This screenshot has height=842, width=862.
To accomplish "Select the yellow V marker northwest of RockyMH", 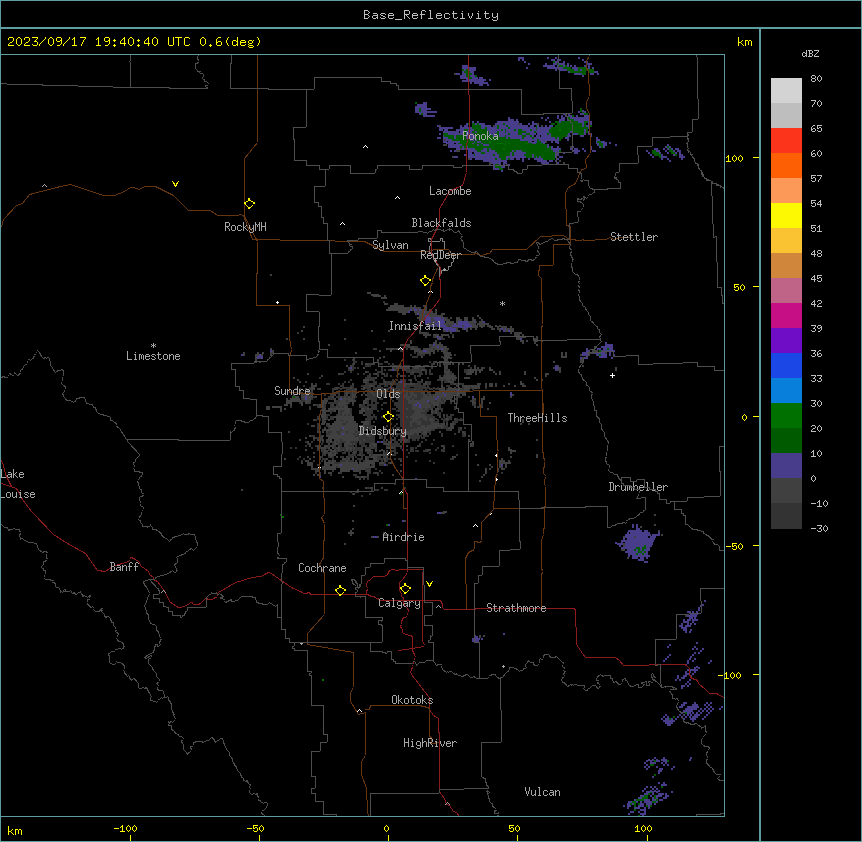I will click(175, 184).
